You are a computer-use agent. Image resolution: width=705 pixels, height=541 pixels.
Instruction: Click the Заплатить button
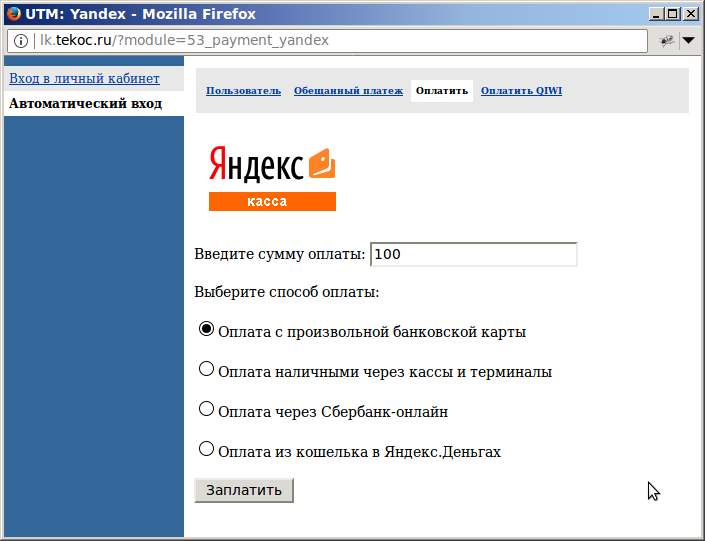pyautogui.click(x=244, y=490)
